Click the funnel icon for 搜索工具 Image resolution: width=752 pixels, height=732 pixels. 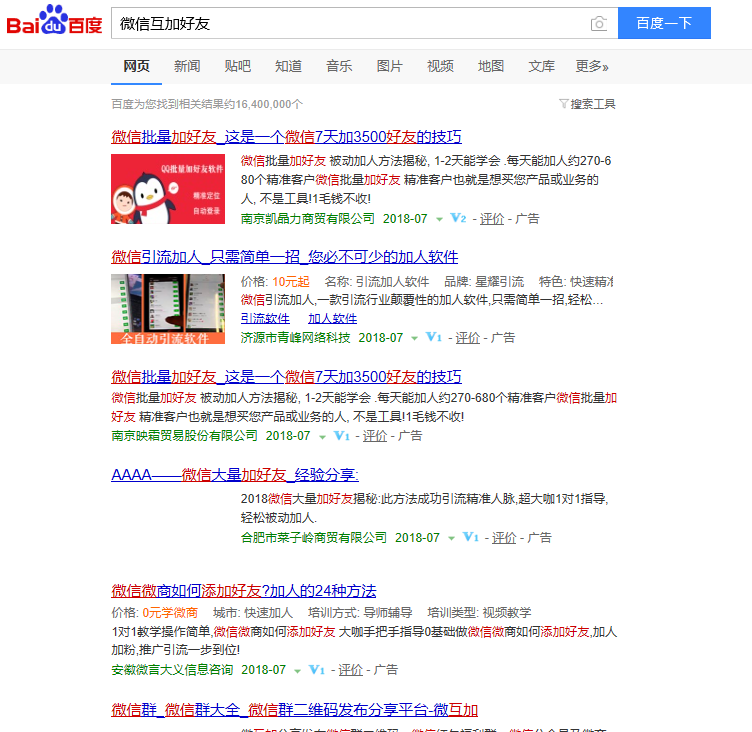click(563, 104)
